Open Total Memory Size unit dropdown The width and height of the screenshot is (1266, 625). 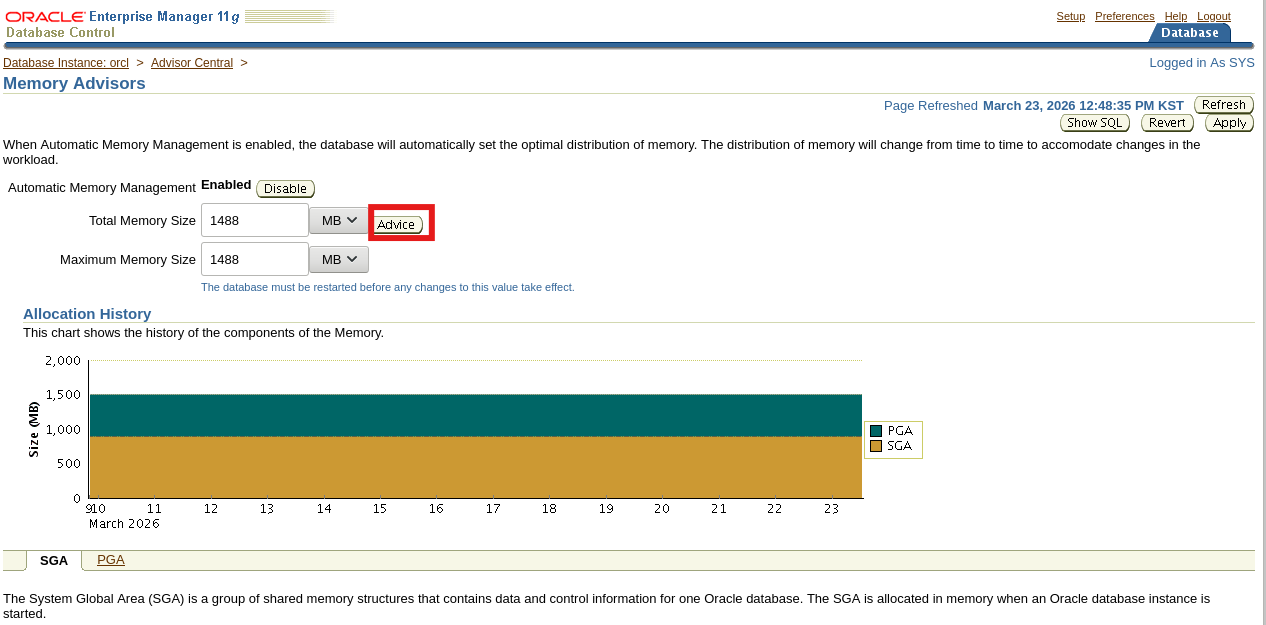(x=339, y=220)
